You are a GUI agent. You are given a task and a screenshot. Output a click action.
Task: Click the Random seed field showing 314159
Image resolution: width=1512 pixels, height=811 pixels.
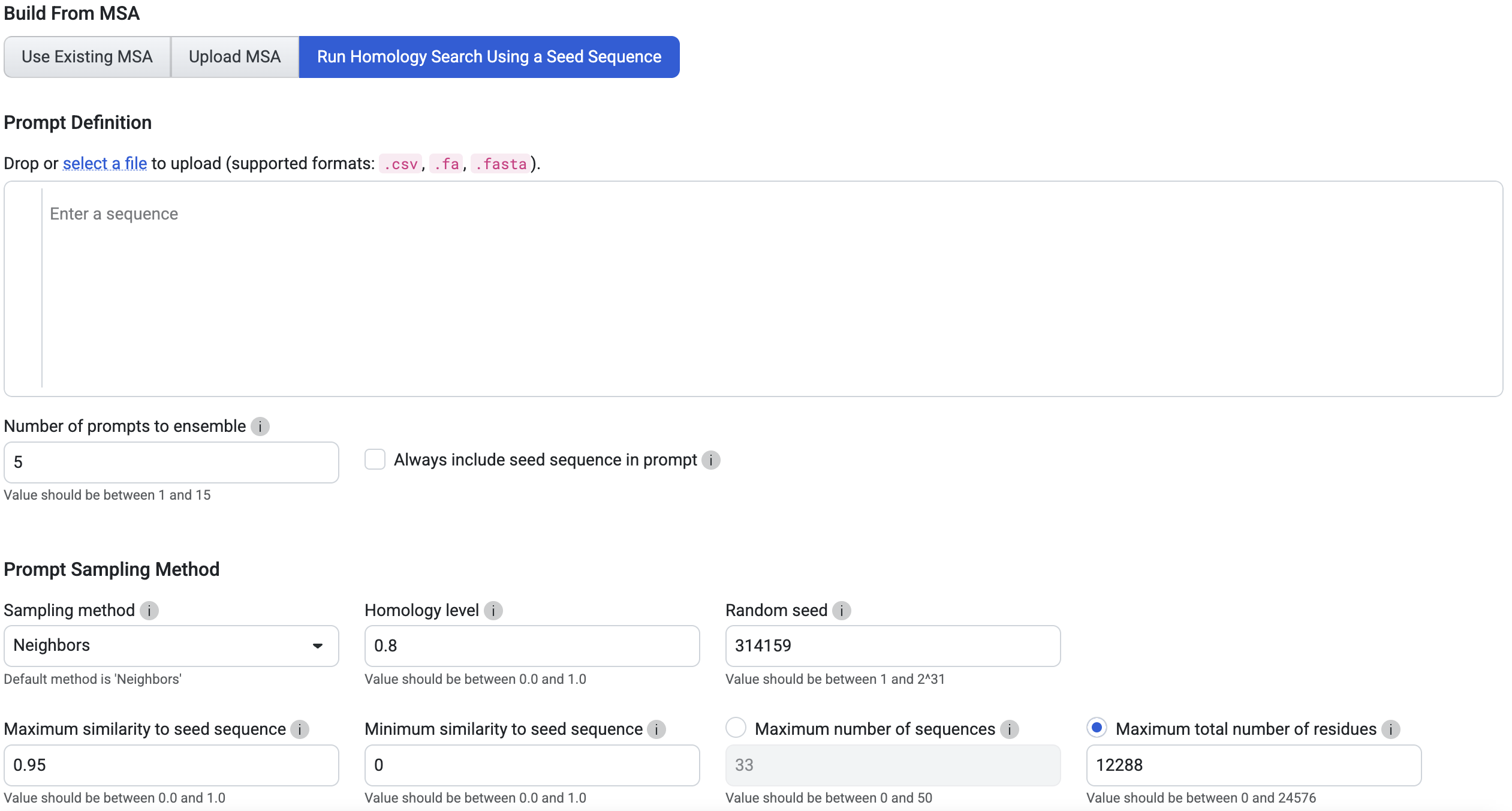click(x=893, y=645)
